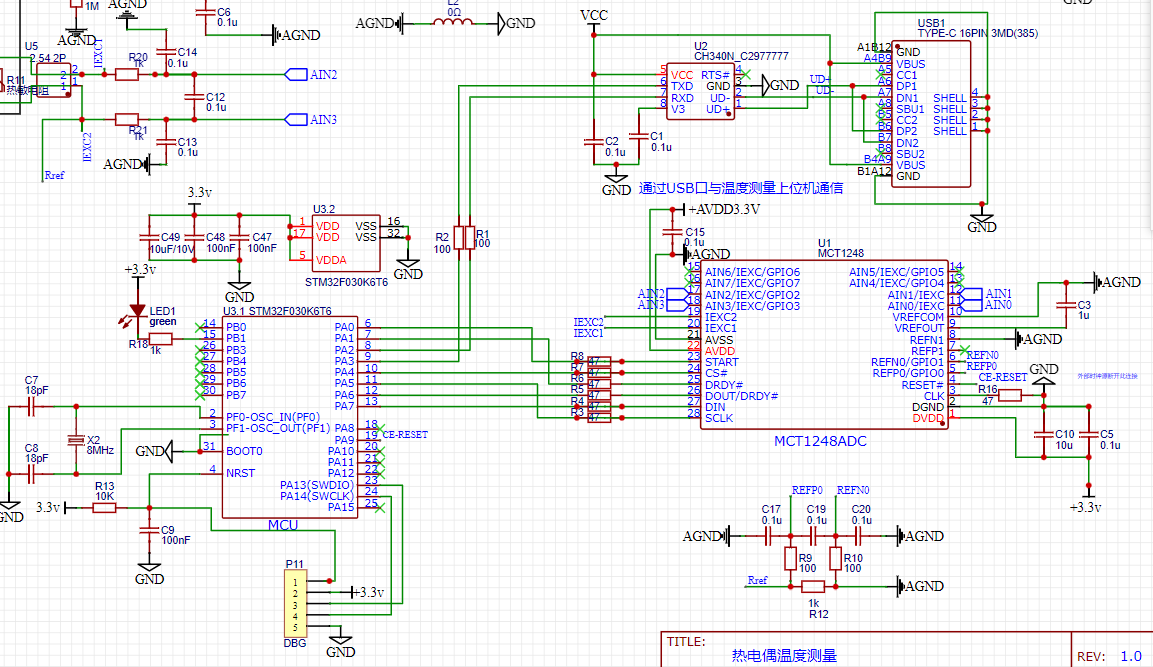
Task: Select resistor R12 1k
Action: pos(813,586)
